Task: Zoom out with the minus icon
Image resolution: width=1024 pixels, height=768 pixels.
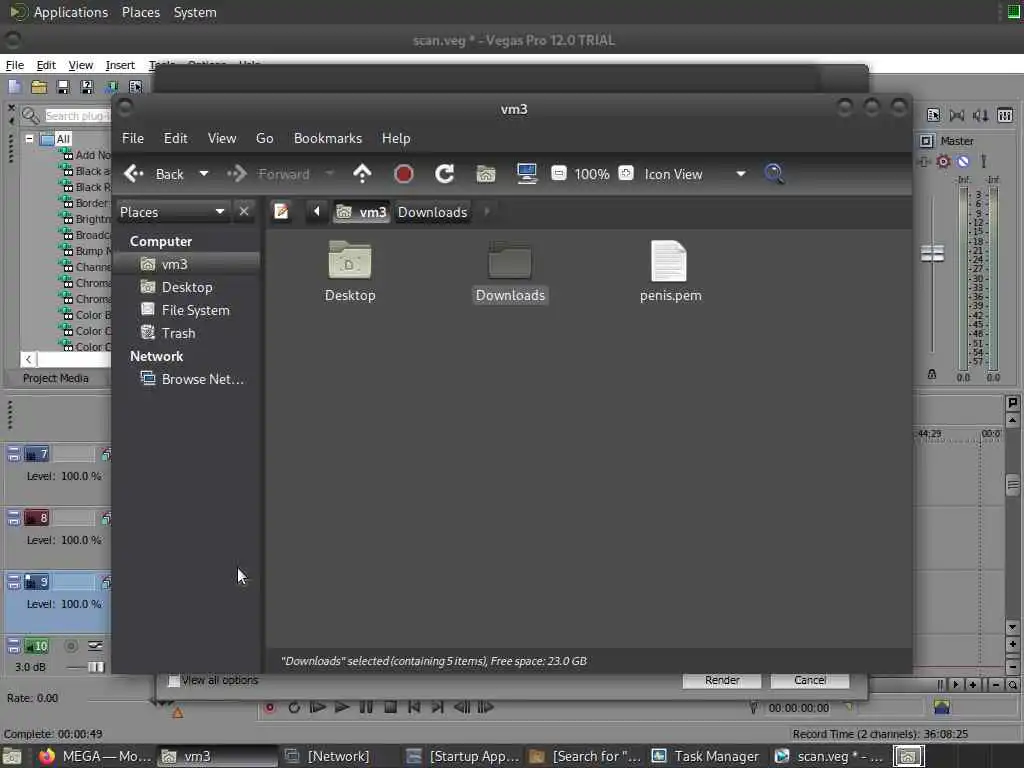Action: (558, 173)
